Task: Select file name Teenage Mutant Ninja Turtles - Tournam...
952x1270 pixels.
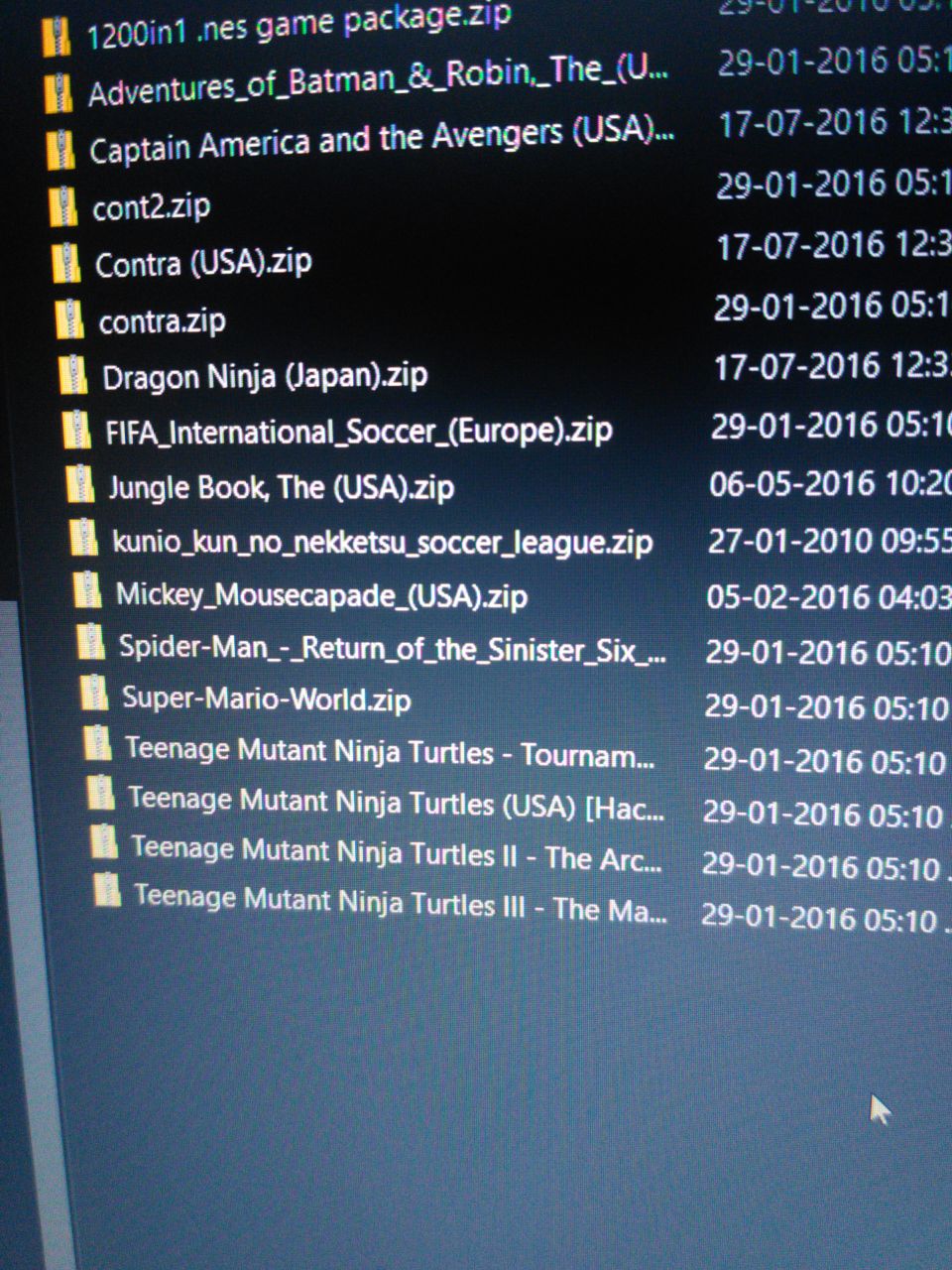Action: click(x=390, y=753)
